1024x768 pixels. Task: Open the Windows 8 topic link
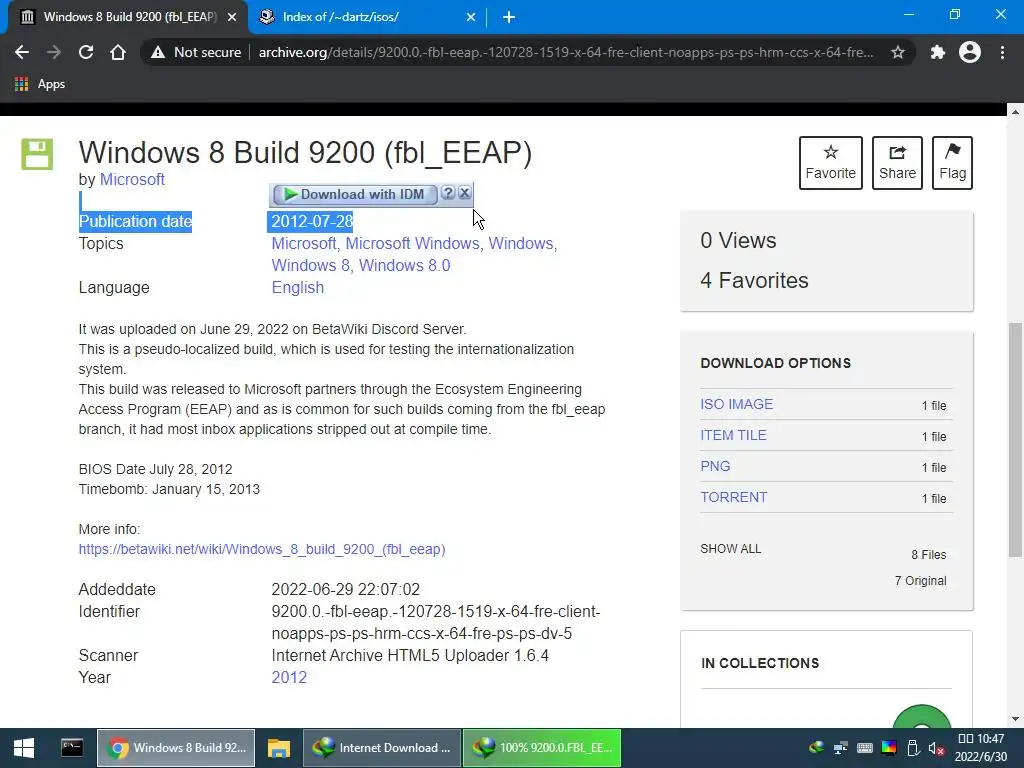pyautogui.click(x=310, y=266)
